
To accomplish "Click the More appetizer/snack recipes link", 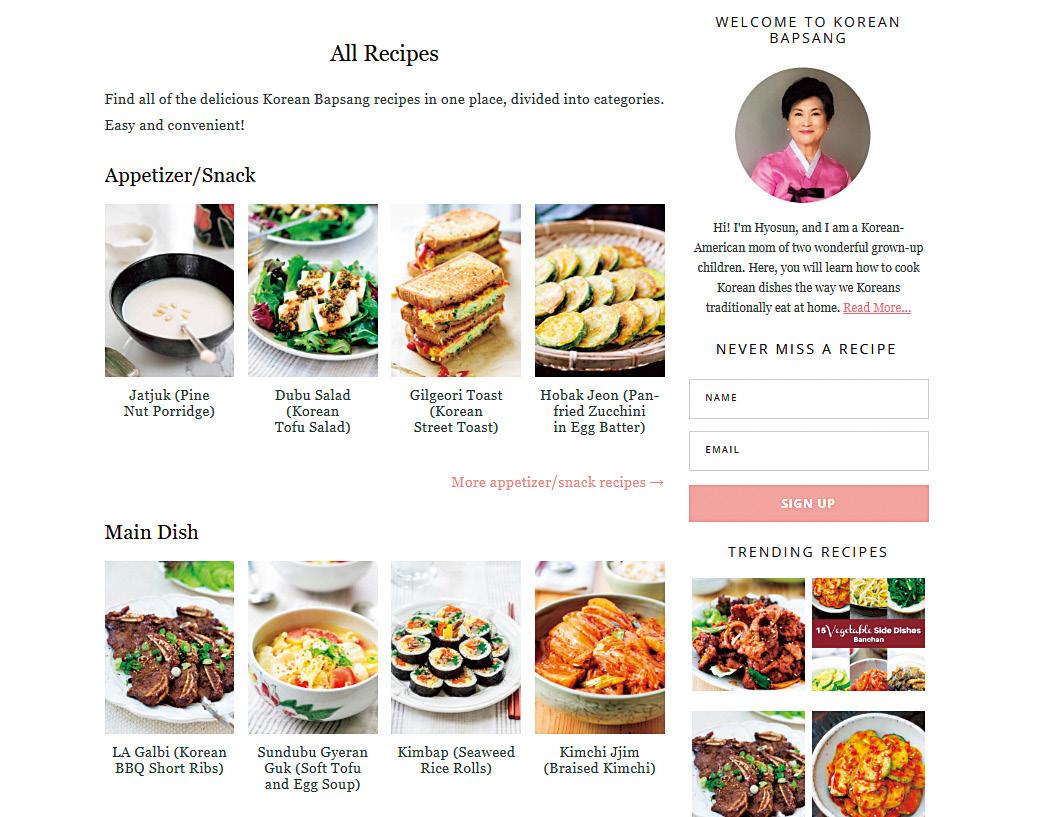I will [557, 482].
